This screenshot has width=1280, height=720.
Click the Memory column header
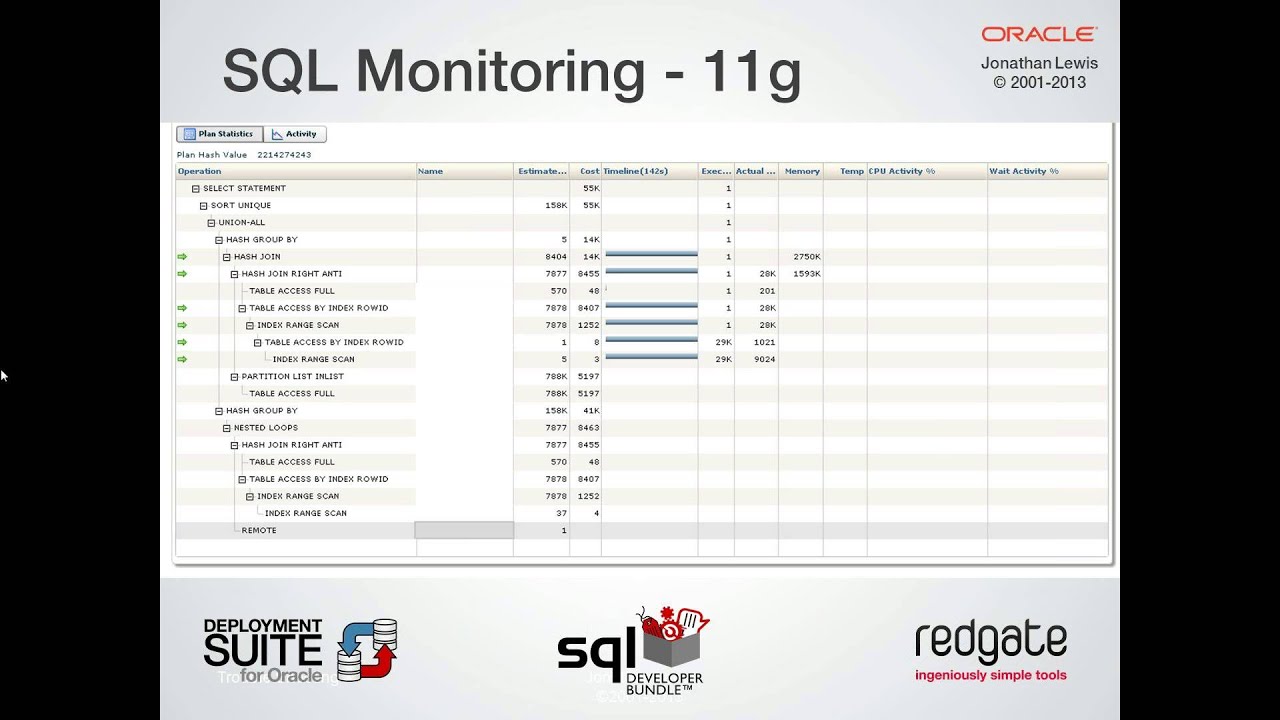click(801, 171)
